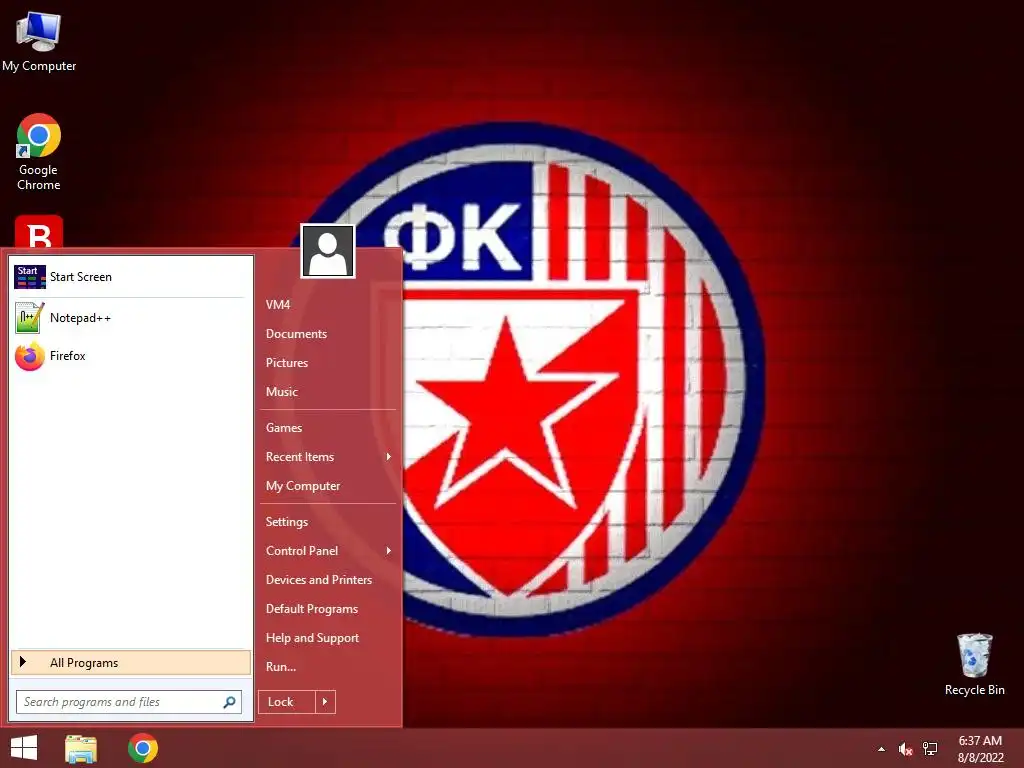Click the Lock button
Screen dimensions: 1024x768
[x=287, y=702]
